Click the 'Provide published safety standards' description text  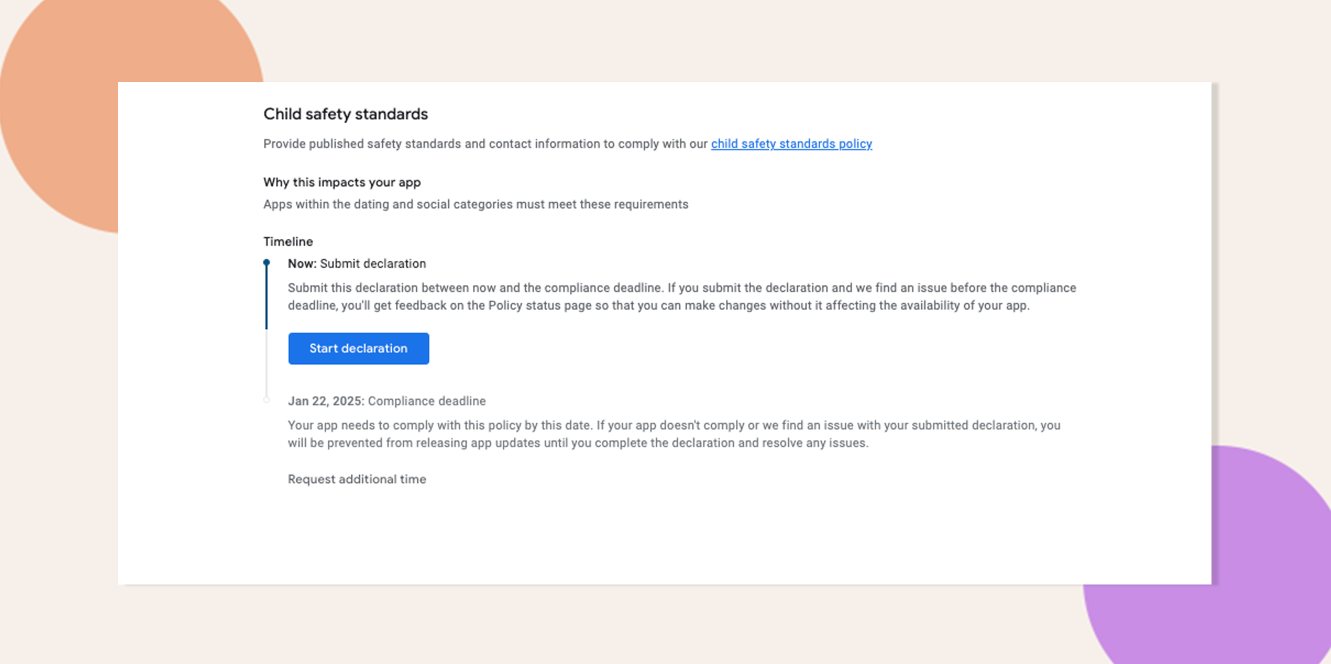click(486, 144)
